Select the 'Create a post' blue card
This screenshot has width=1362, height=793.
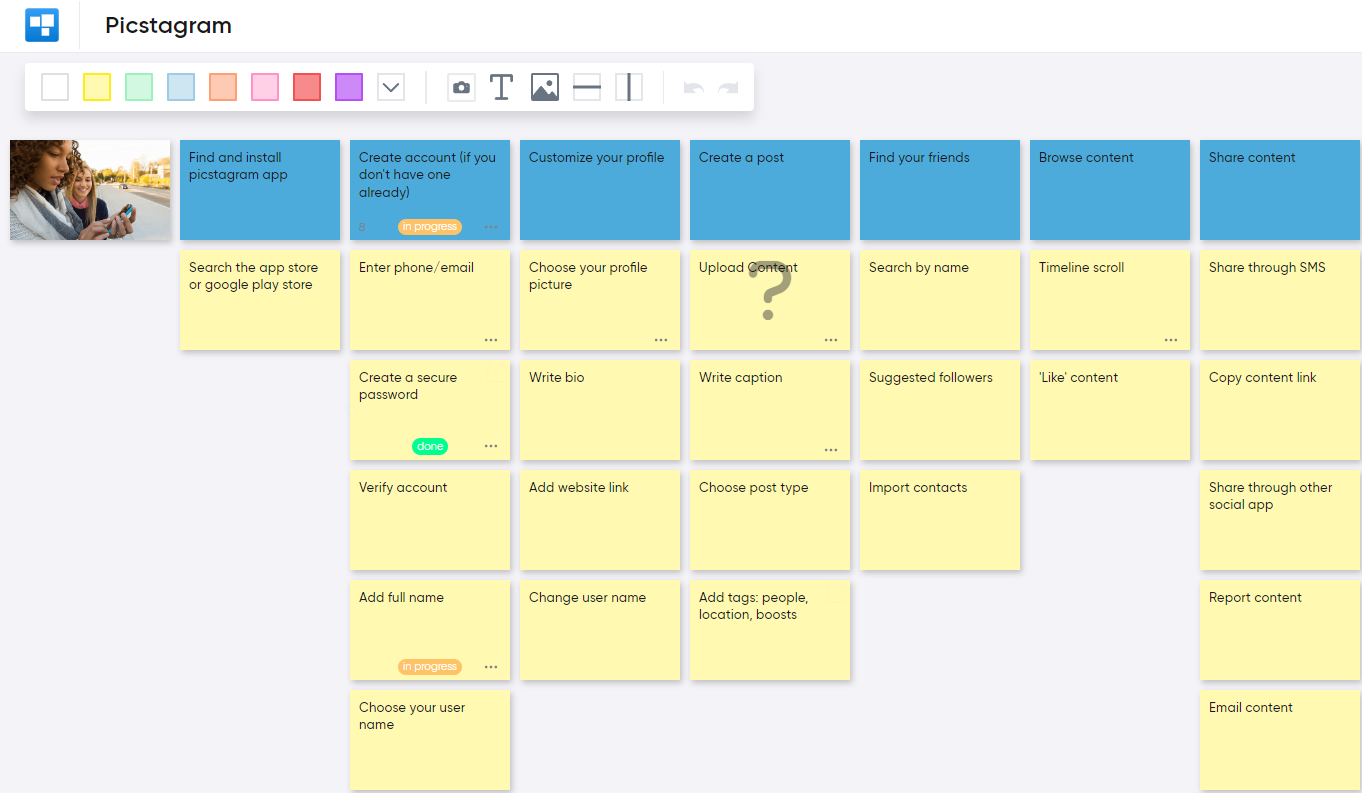pyautogui.click(x=770, y=190)
